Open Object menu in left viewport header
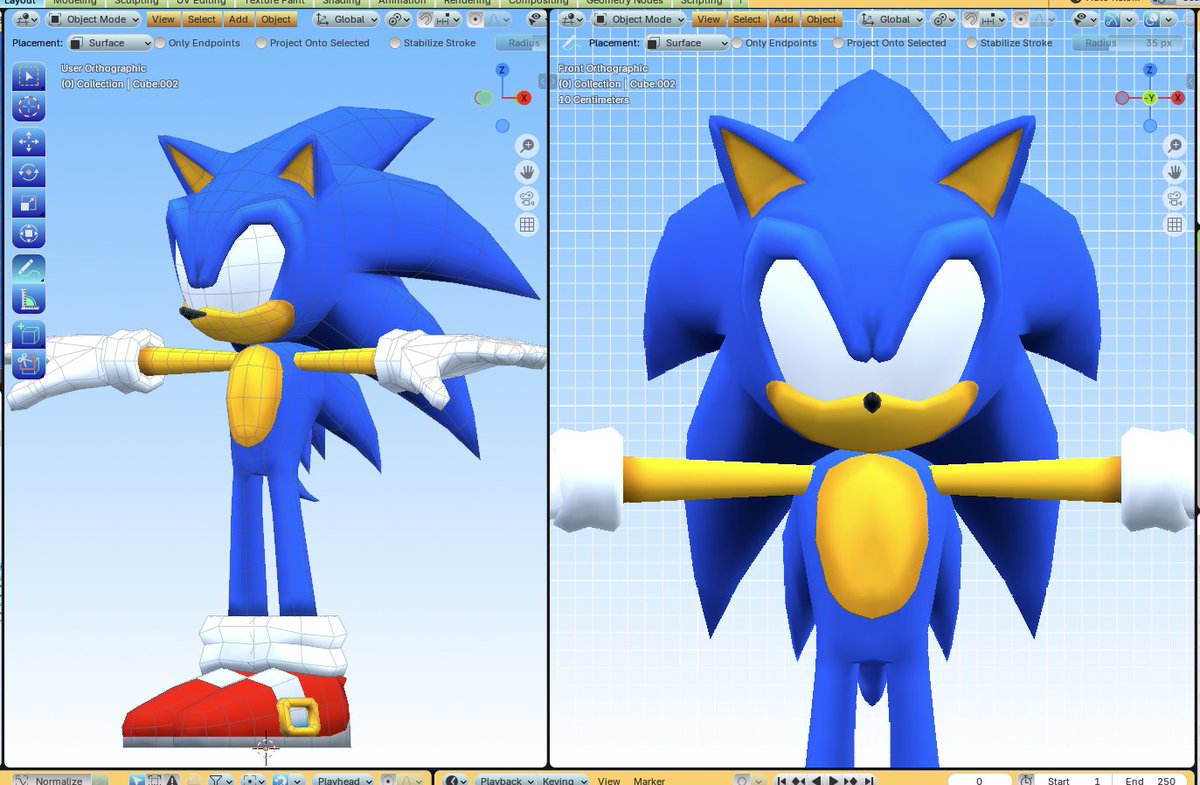 pyautogui.click(x=276, y=19)
